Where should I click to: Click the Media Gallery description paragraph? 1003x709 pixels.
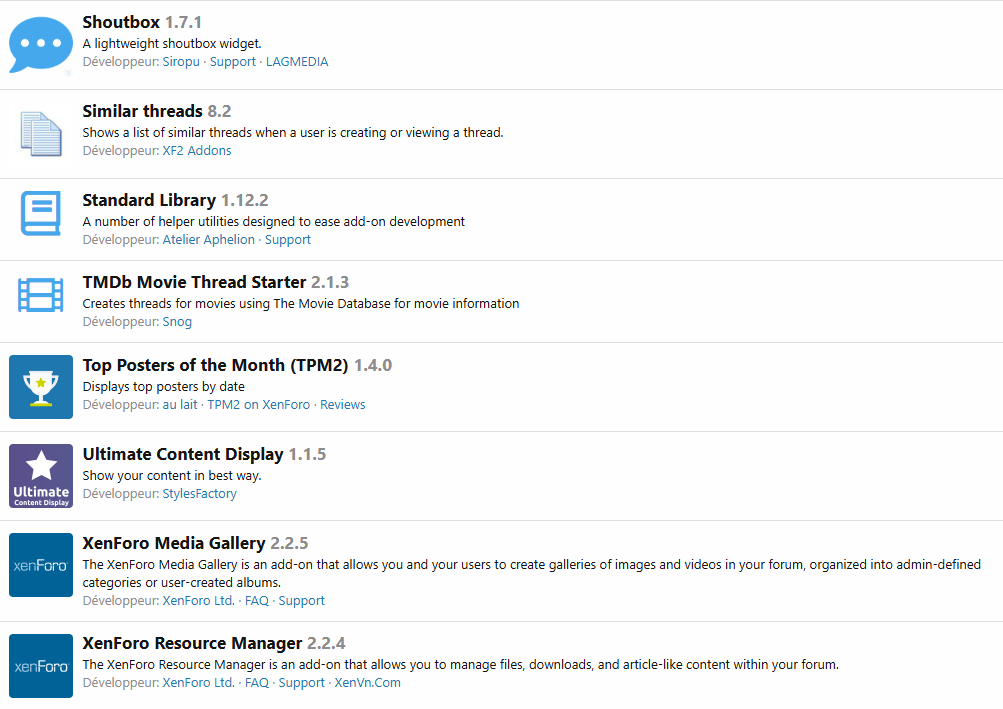[x=532, y=573]
